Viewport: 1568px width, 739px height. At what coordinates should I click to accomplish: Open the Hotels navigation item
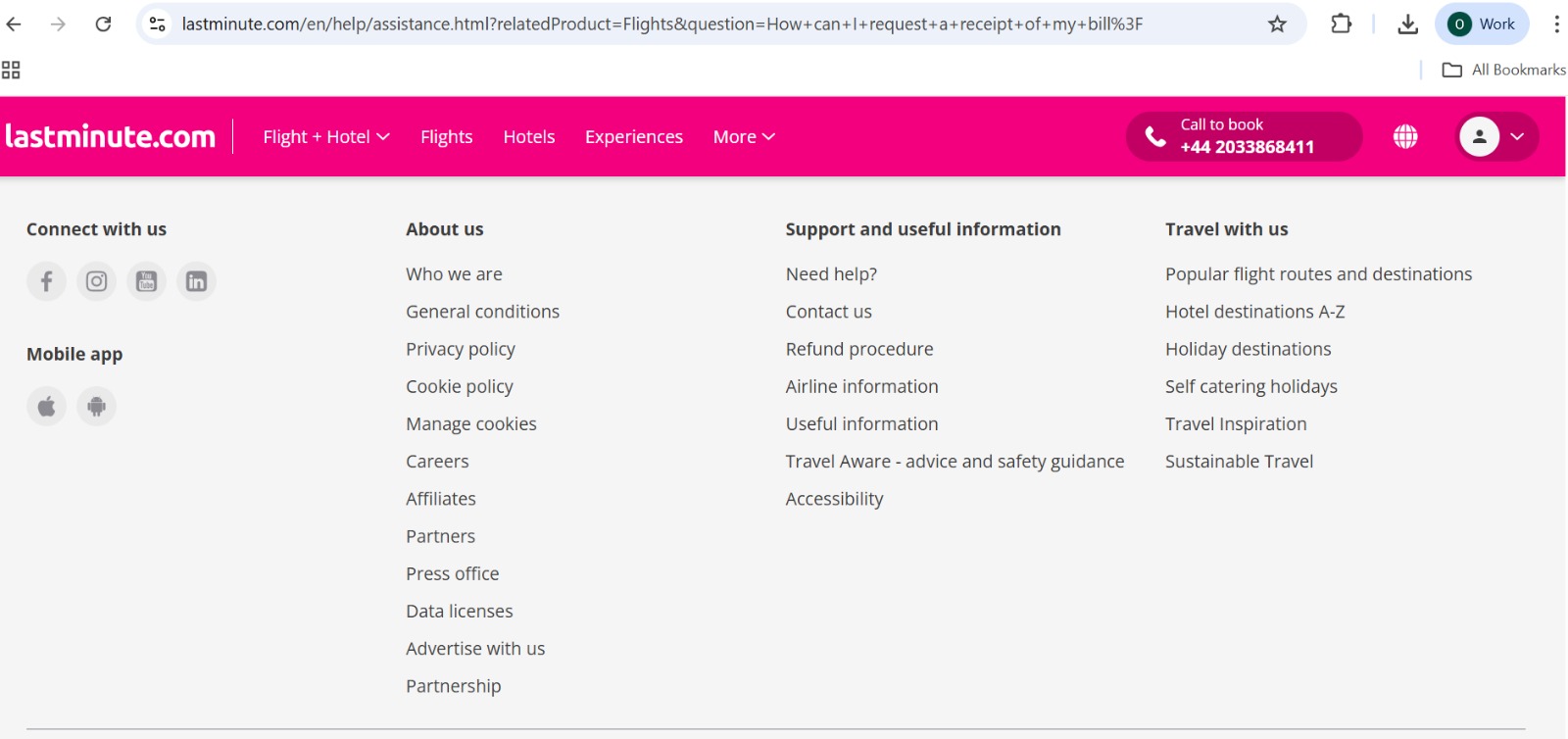pyautogui.click(x=528, y=137)
